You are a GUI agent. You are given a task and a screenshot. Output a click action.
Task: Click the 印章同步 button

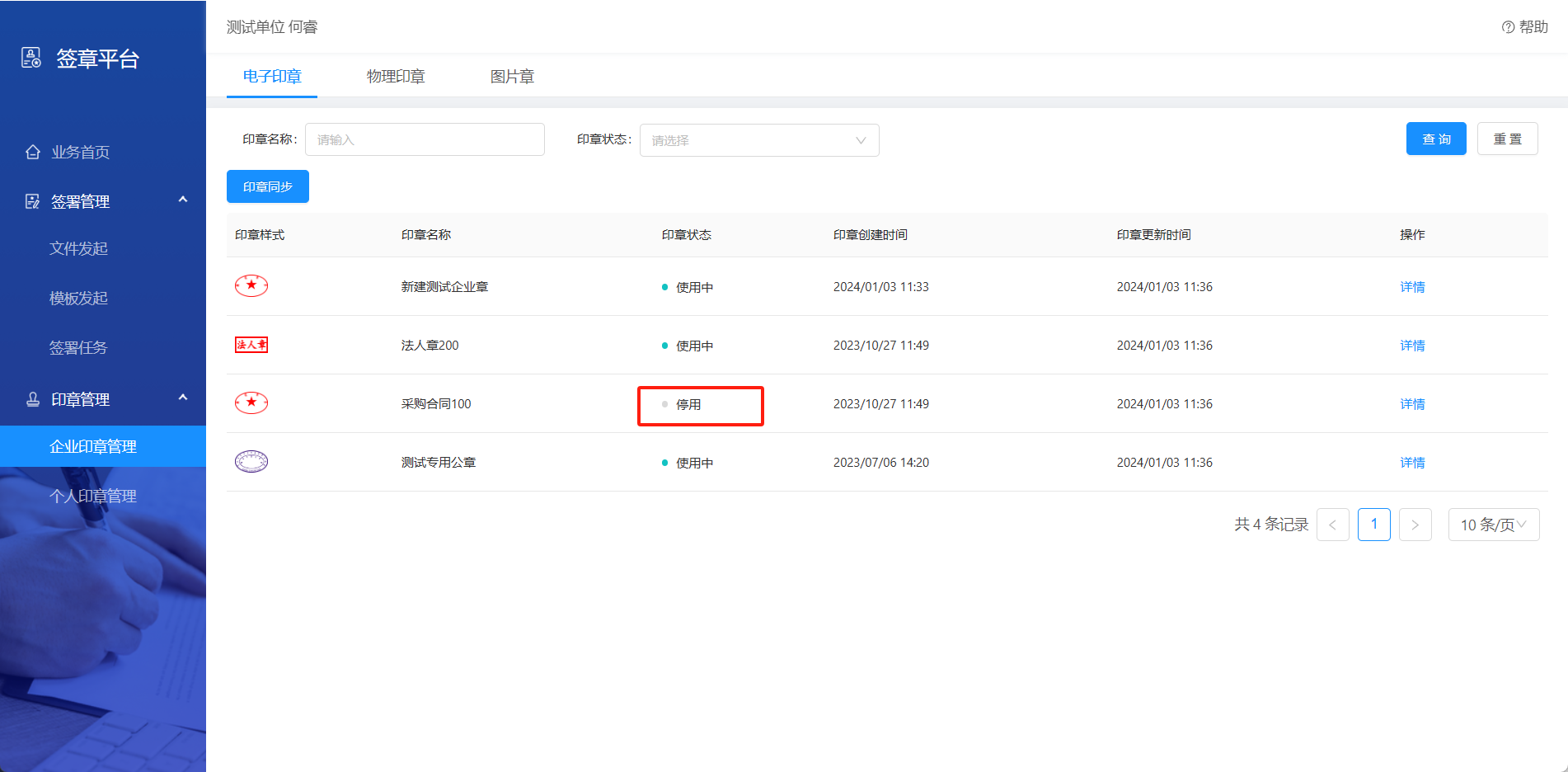point(267,186)
